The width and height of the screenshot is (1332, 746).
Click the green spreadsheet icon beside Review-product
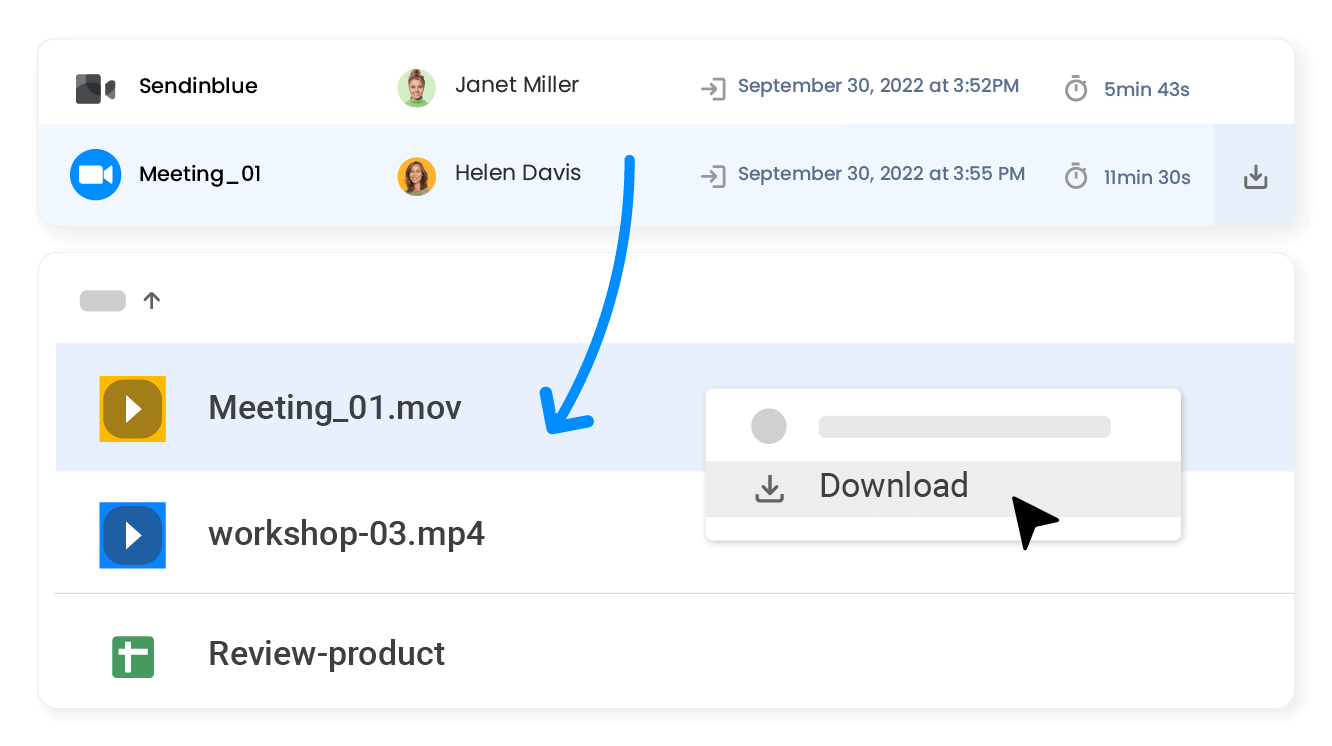tap(132, 655)
